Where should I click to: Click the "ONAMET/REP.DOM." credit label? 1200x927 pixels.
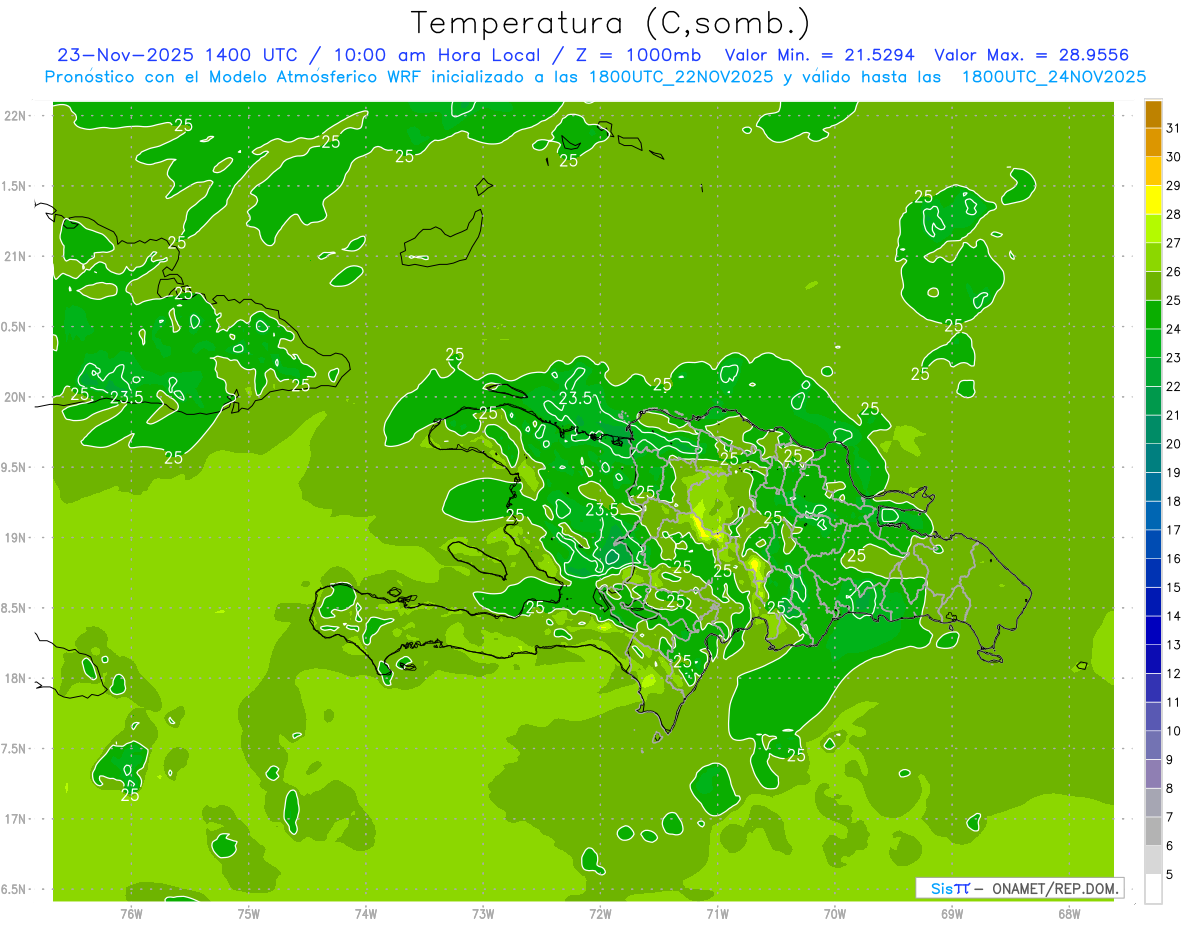(x=1056, y=888)
